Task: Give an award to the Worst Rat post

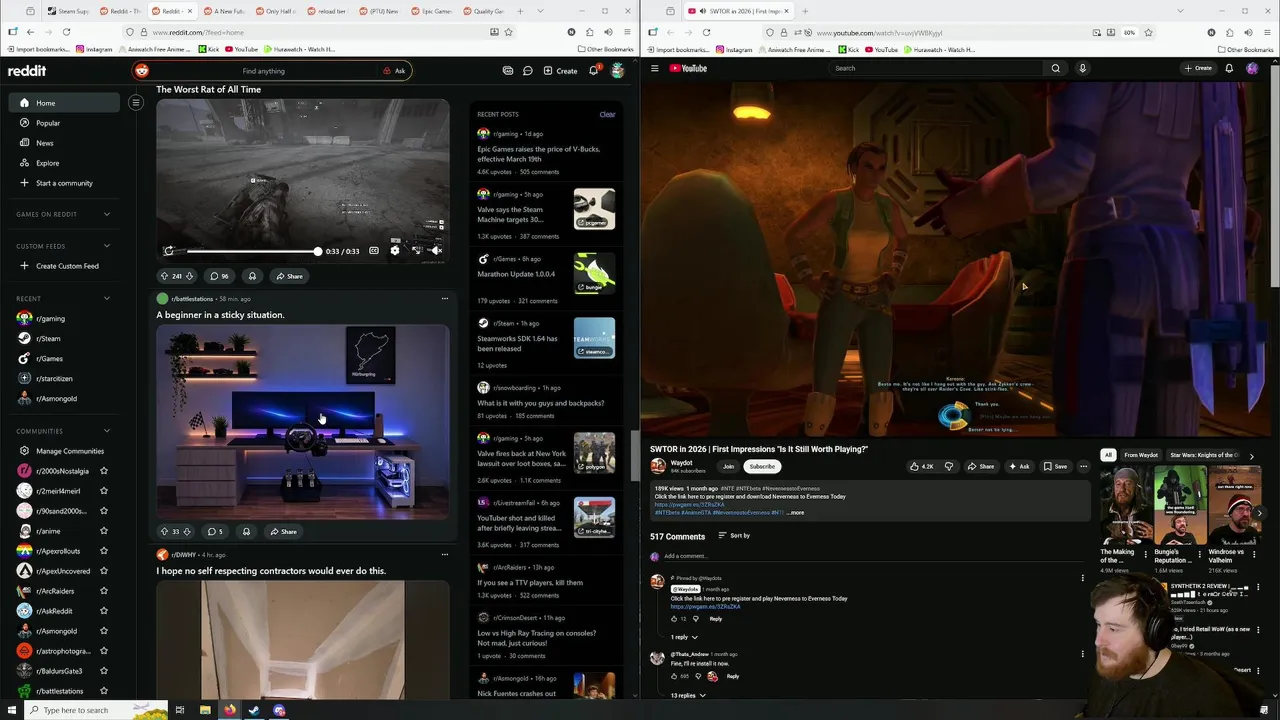Action: 252,276
